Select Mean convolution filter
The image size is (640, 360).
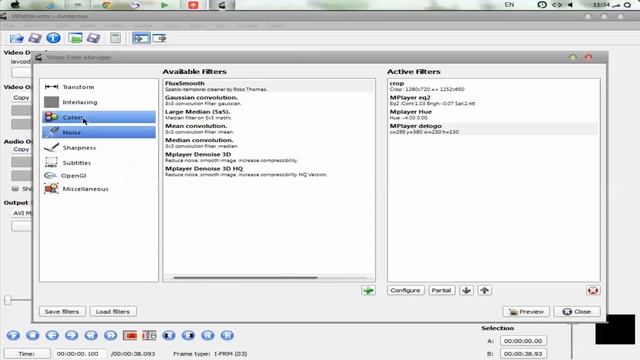click(269, 129)
